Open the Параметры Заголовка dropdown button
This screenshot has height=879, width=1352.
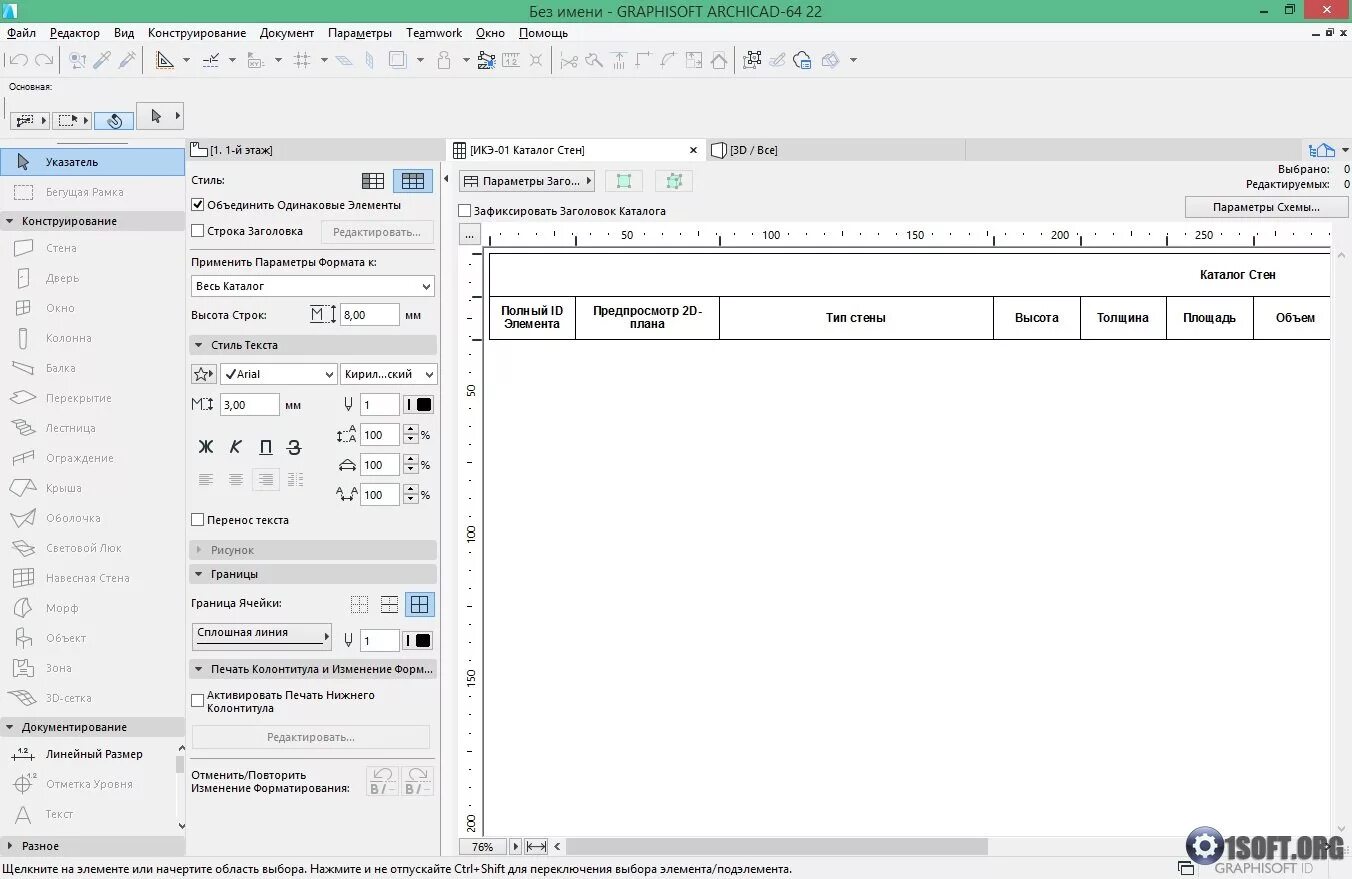pos(527,181)
